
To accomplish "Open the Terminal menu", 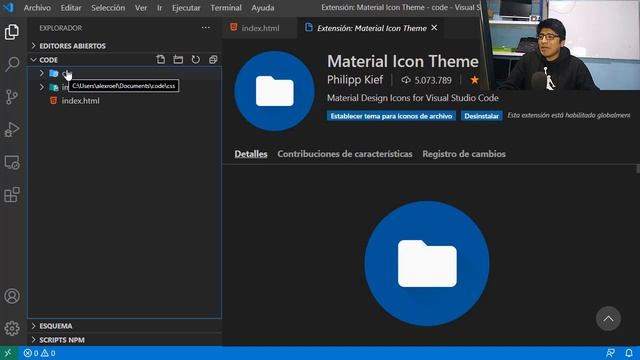I will tap(226, 8).
